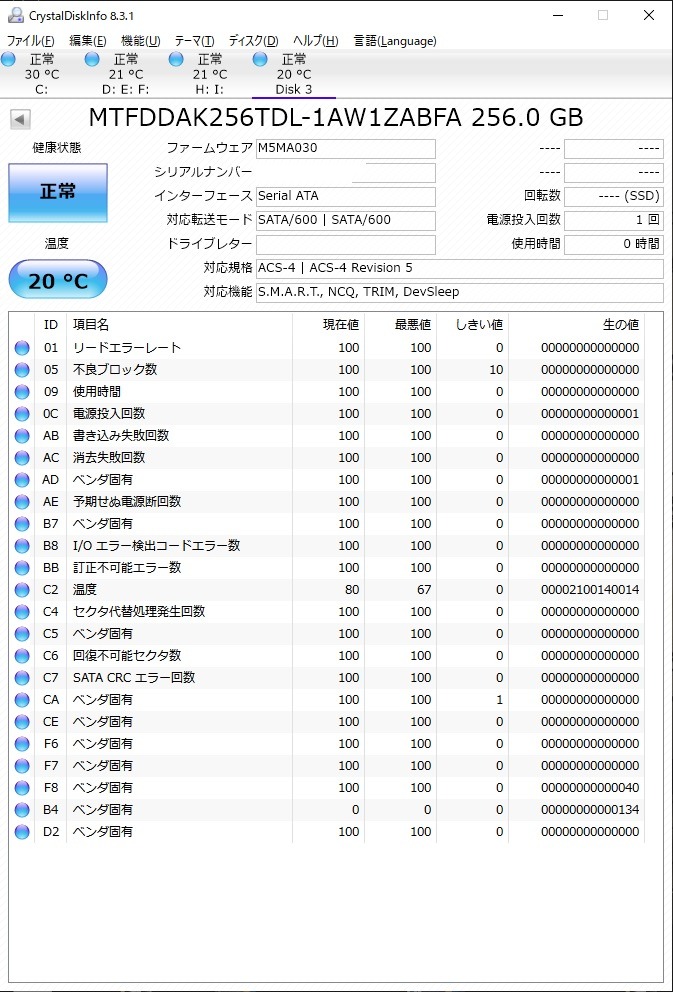Open the 編集(E) menu
Screen dimensions: 673x992
point(88,41)
